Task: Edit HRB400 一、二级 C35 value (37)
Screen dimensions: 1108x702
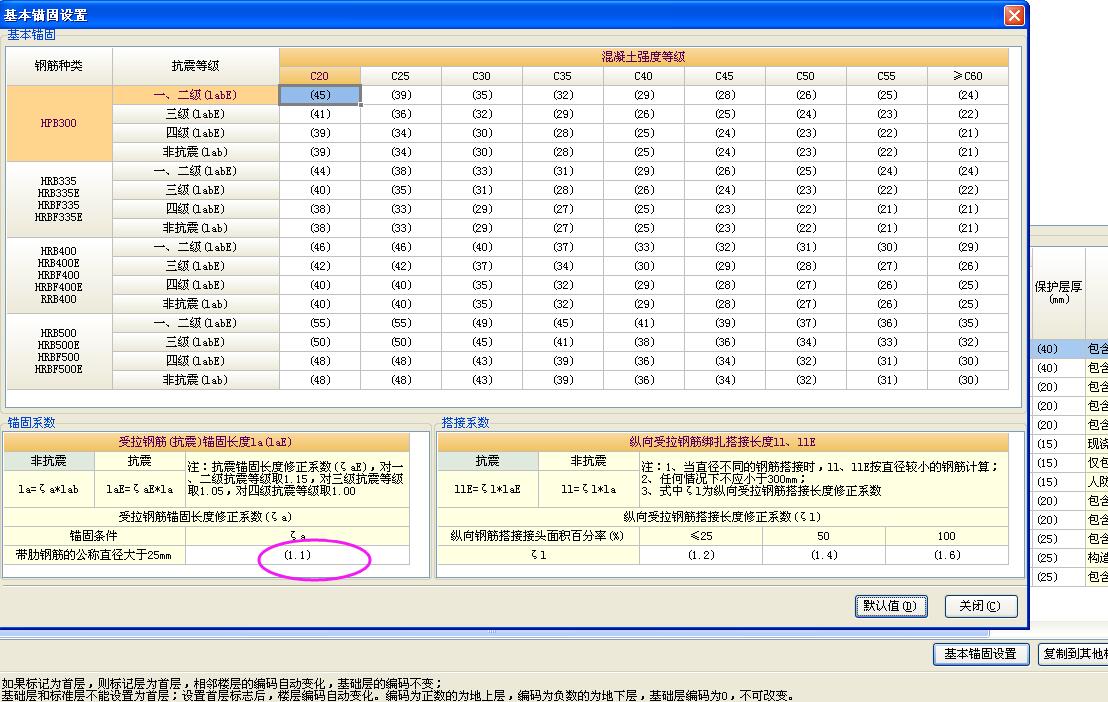Action: tap(562, 247)
